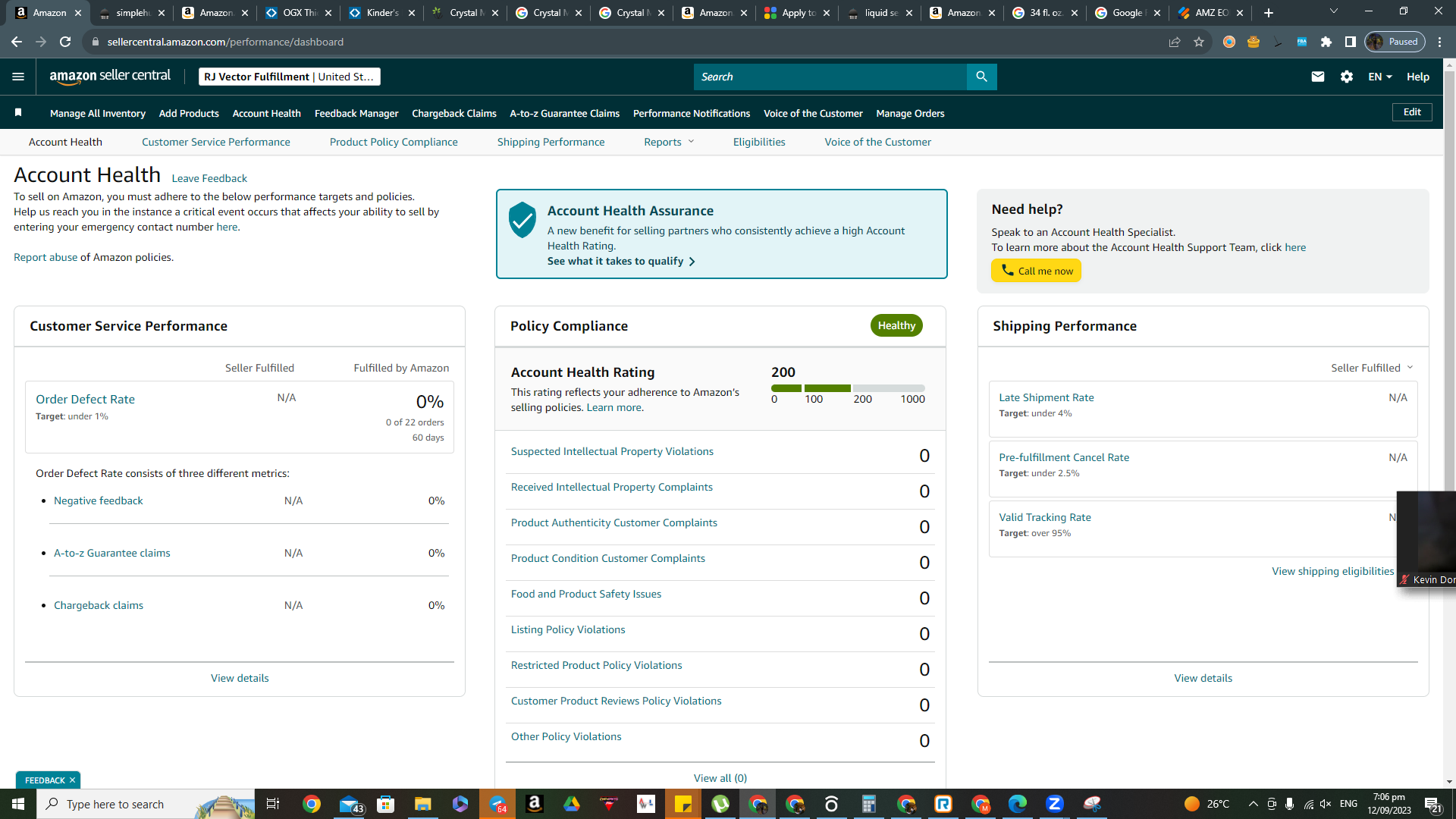Open See what it takes to qualify

click(621, 261)
